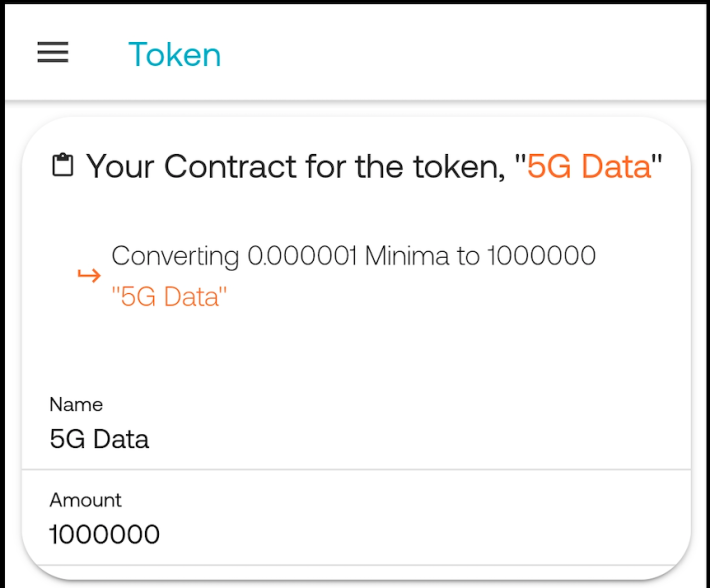Click blank card space above the Name label
Screen dimensions: 710x588
pos(356,353)
